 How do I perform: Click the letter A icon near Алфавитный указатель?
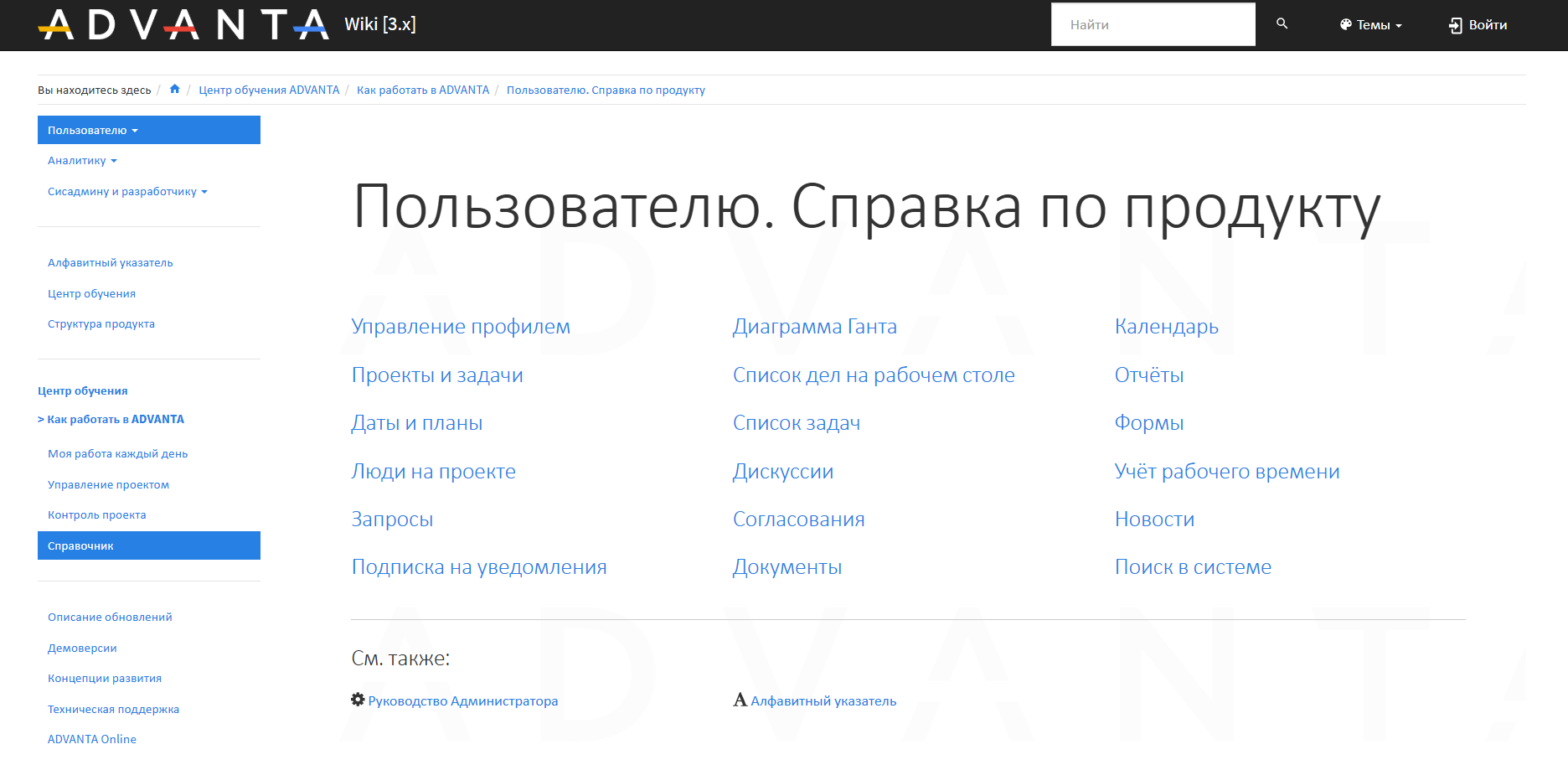coord(740,700)
